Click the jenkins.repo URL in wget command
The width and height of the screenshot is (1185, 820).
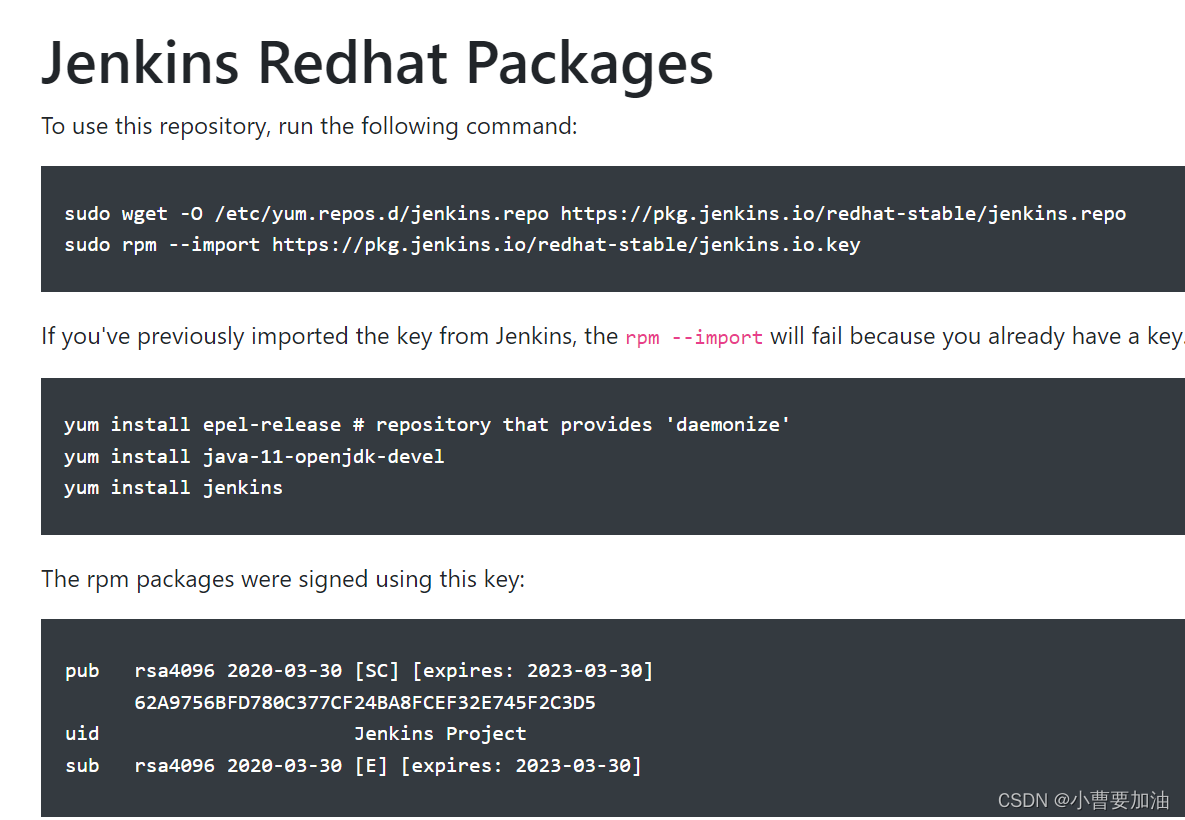pyautogui.click(x=843, y=214)
